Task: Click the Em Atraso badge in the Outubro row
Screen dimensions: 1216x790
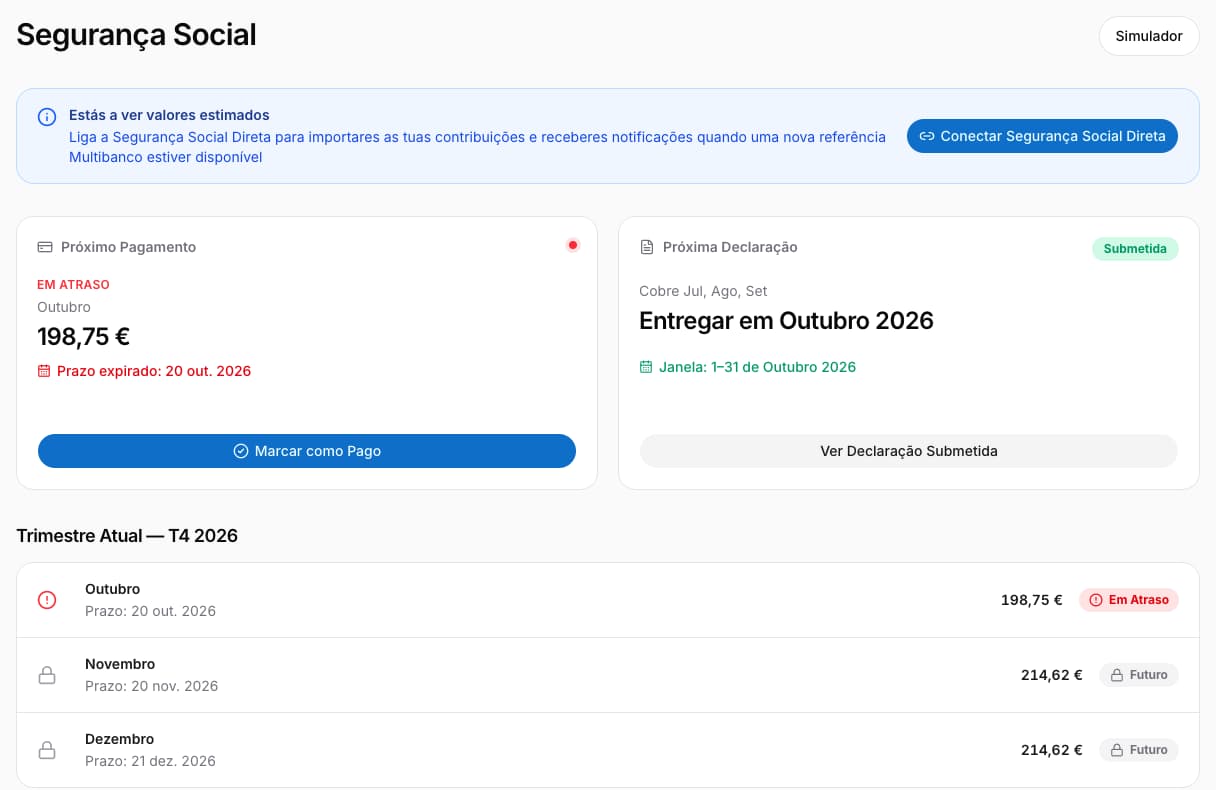Action: point(1129,600)
